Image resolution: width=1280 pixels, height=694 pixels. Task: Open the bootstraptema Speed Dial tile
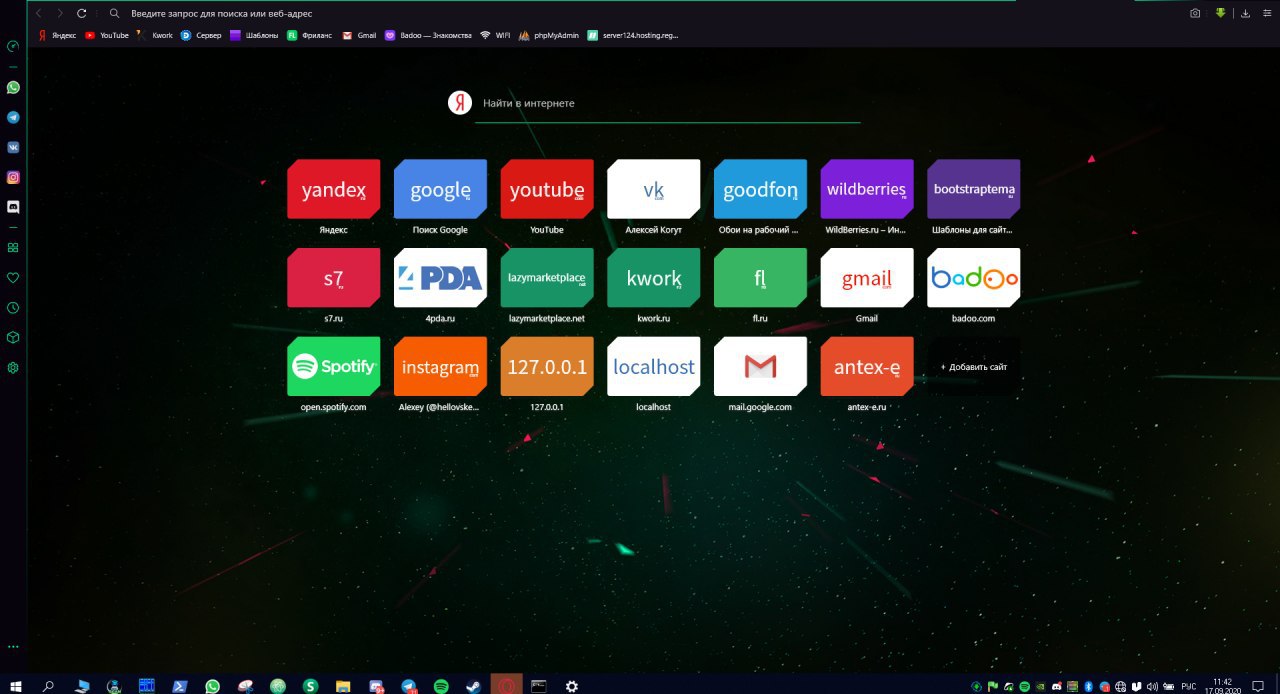tap(974, 189)
